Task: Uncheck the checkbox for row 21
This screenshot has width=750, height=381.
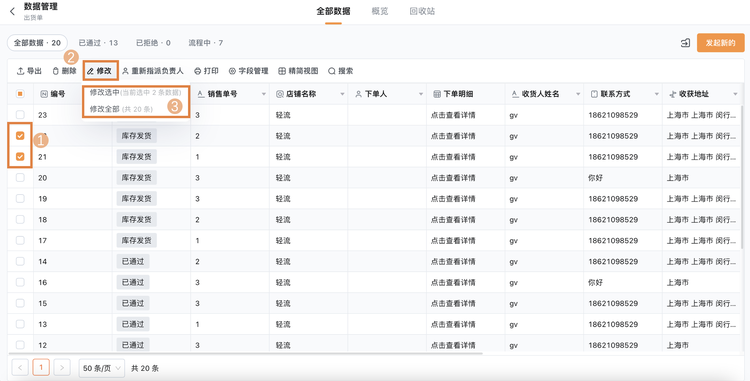Action: point(20,156)
